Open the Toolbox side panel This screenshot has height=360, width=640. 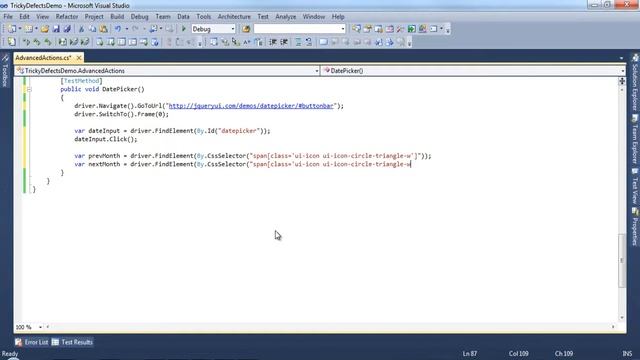point(5,71)
